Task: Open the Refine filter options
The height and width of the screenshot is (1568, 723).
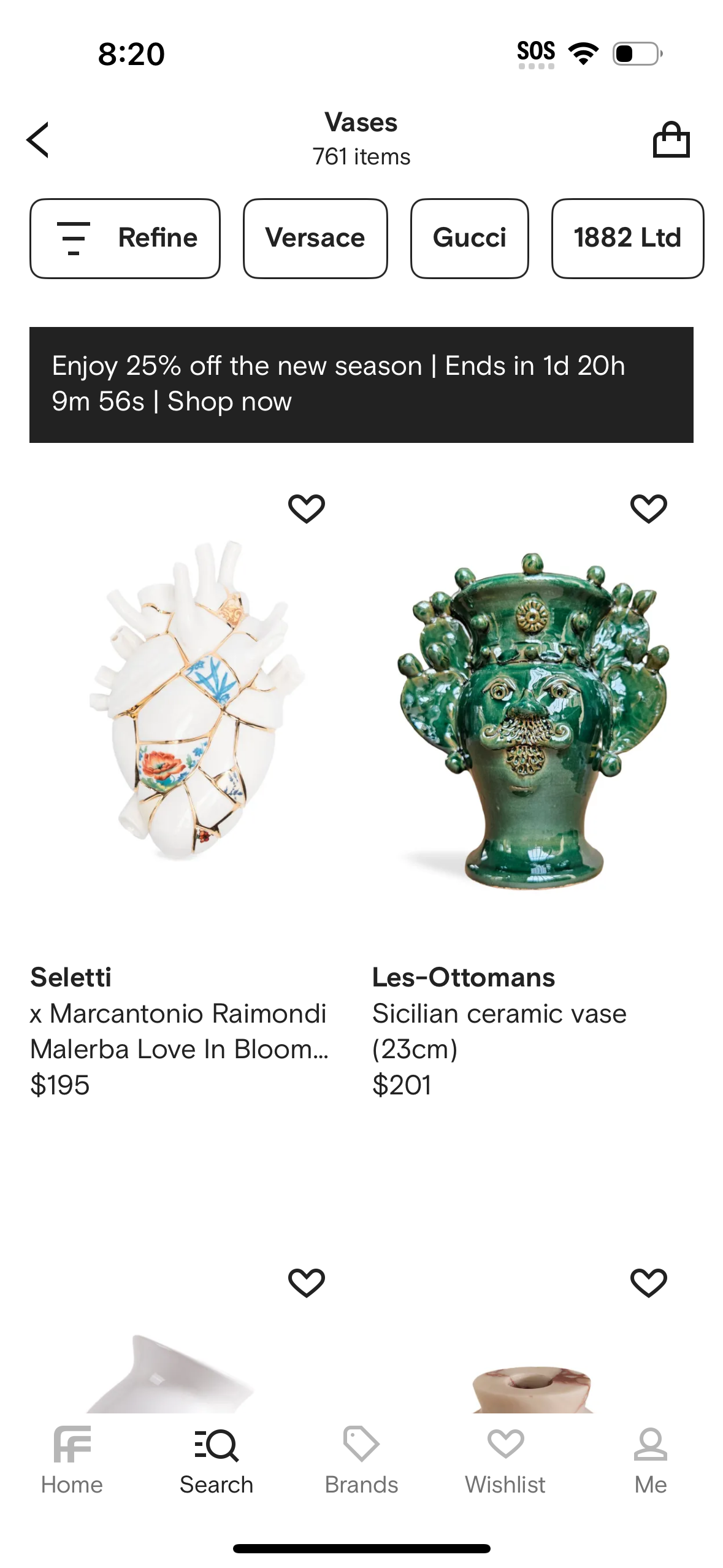Action: (x=125, y=238)
